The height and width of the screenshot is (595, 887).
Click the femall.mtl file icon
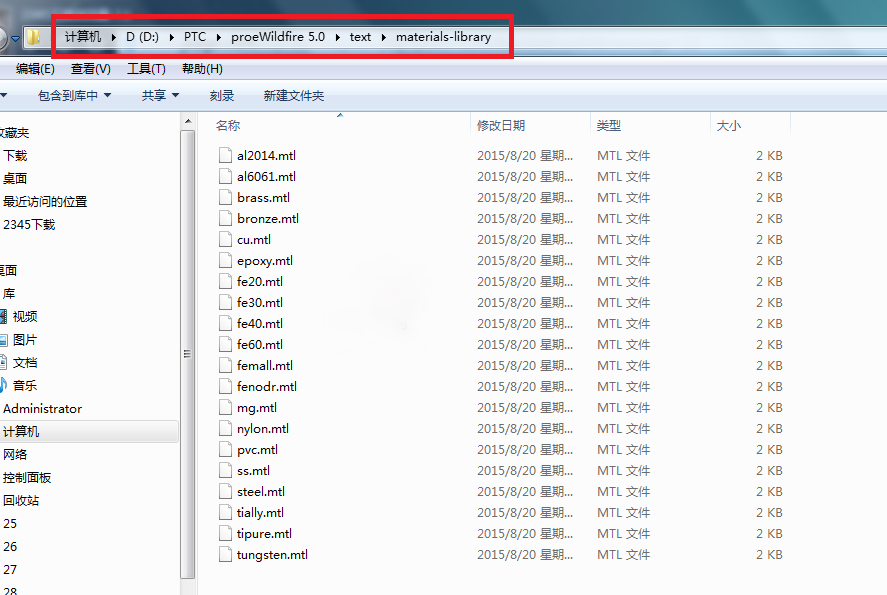[x=225, y=365]
